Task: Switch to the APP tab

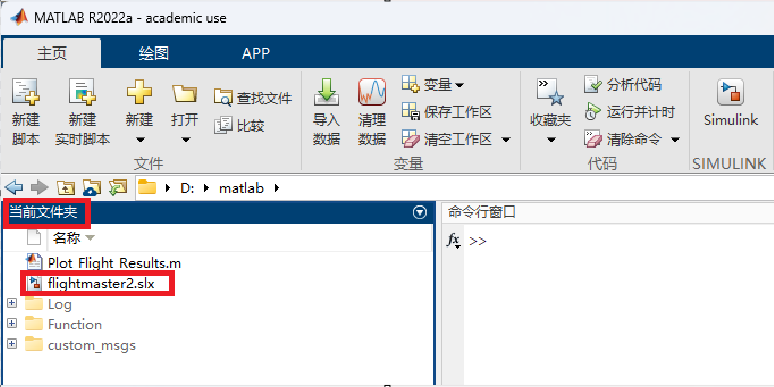Action: coord(256,53)
